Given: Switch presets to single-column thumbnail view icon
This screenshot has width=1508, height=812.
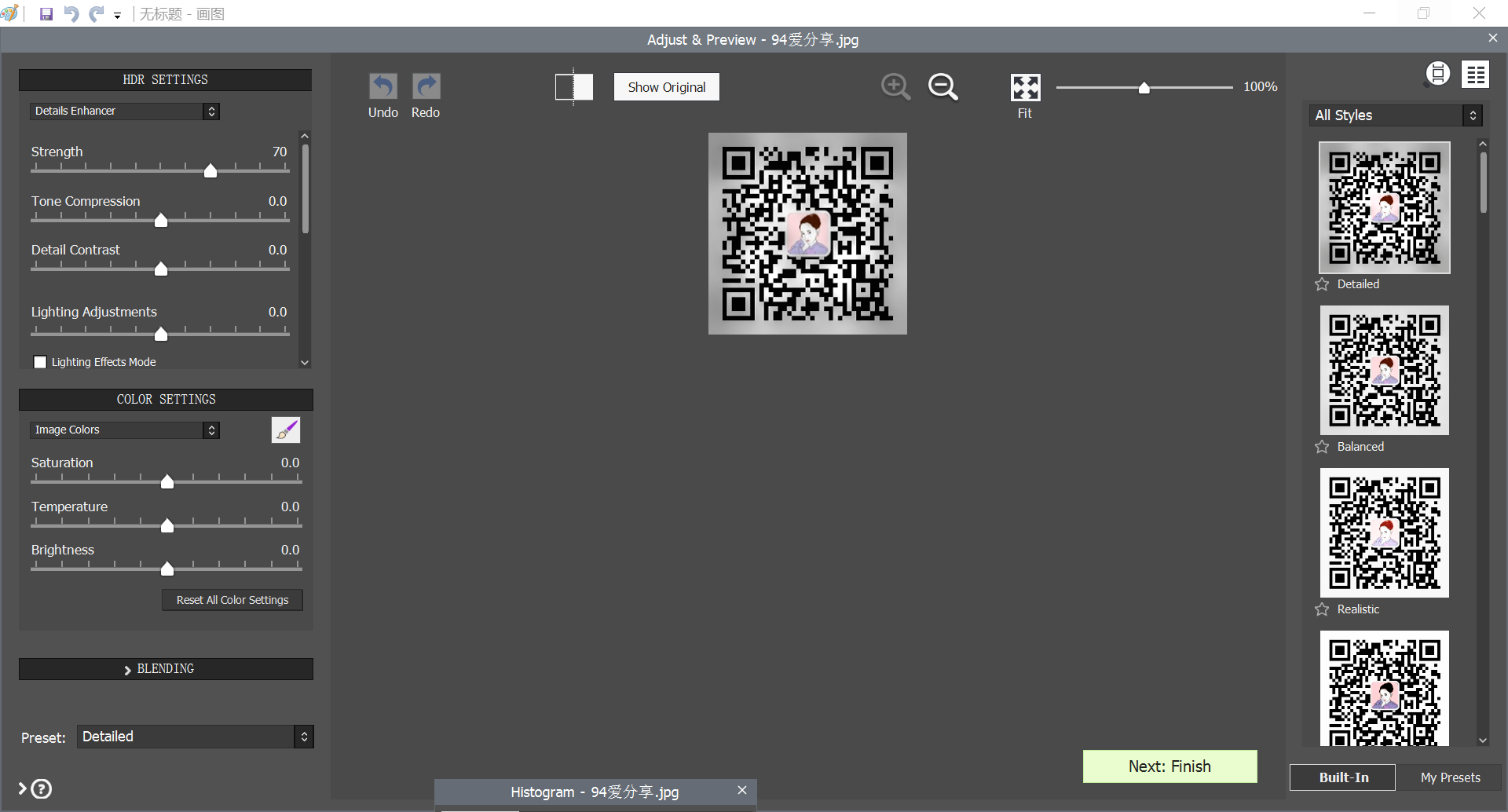Looking at the screenshot, I should [1438, 74].
